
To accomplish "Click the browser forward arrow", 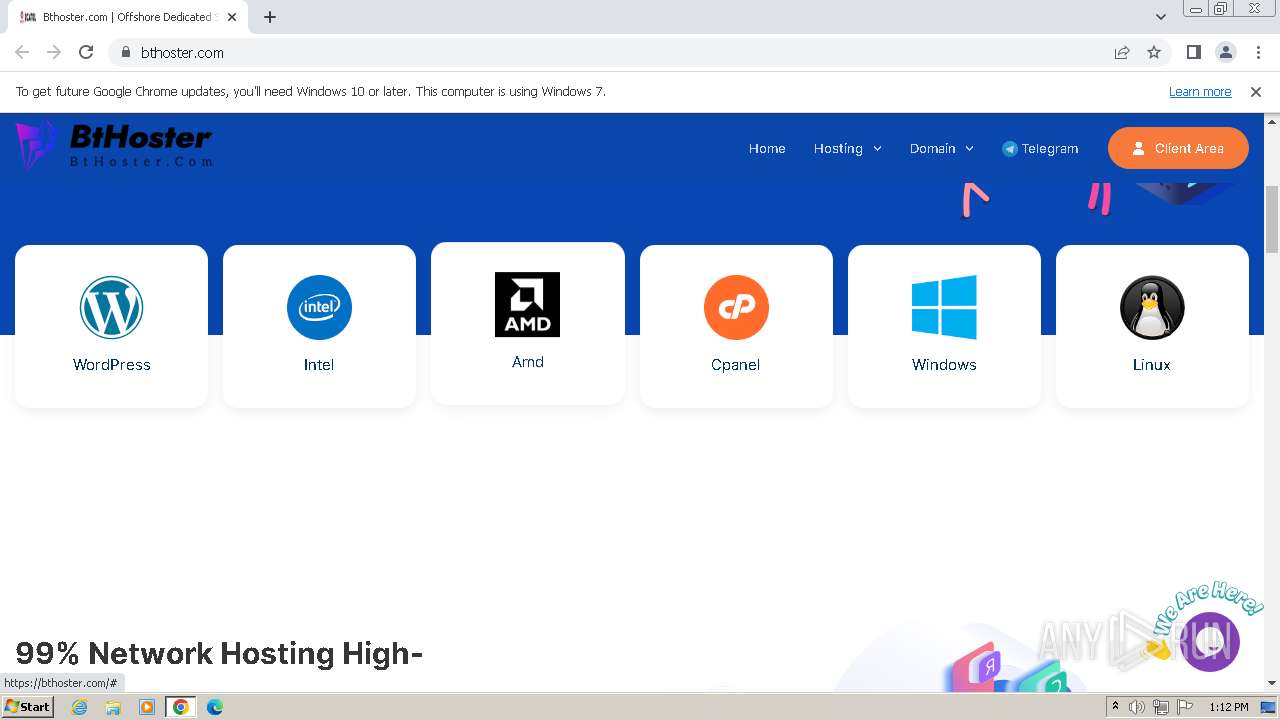I will tap(54, 52).
